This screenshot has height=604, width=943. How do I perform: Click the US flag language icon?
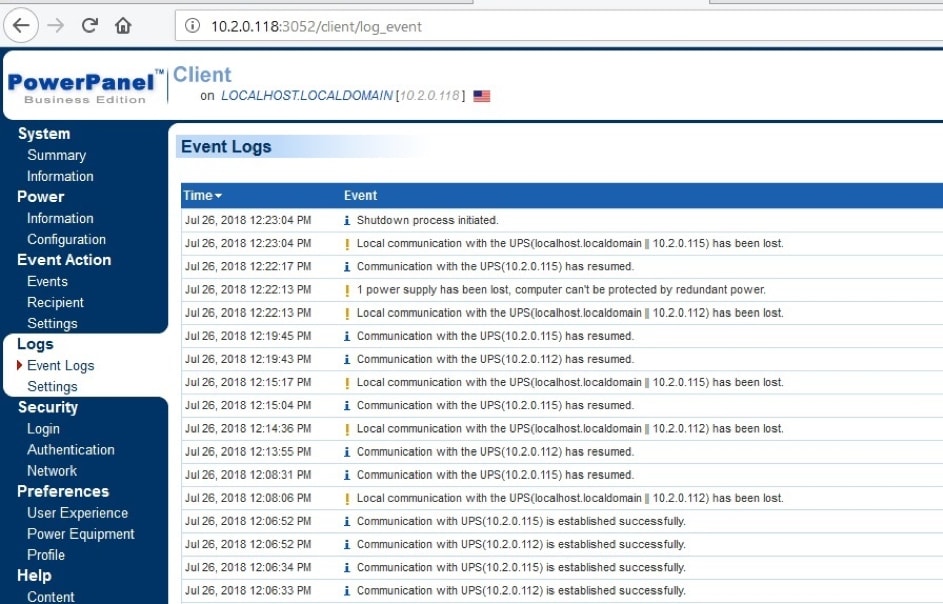[482, 96]
